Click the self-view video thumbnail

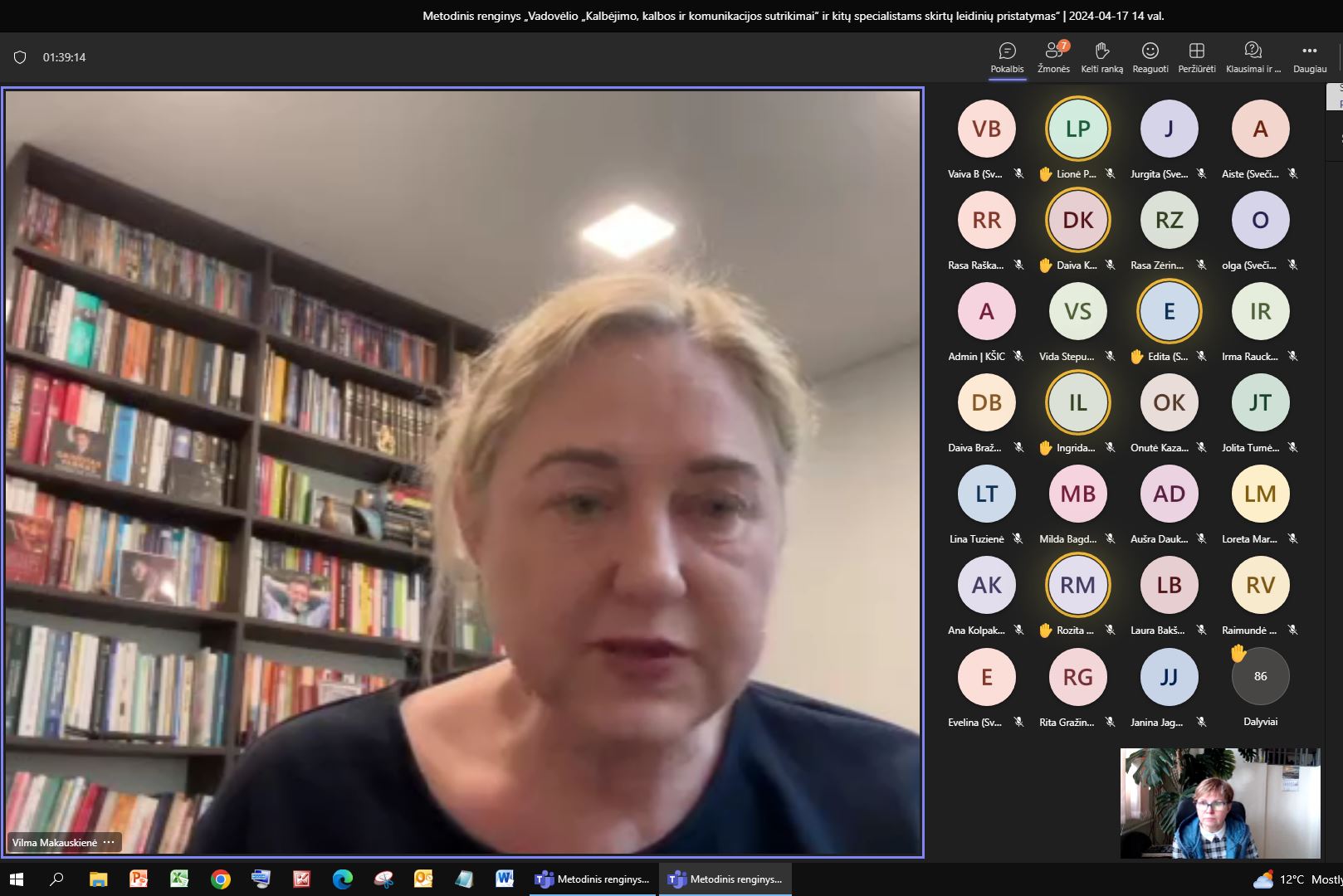tap(1219, 803)
